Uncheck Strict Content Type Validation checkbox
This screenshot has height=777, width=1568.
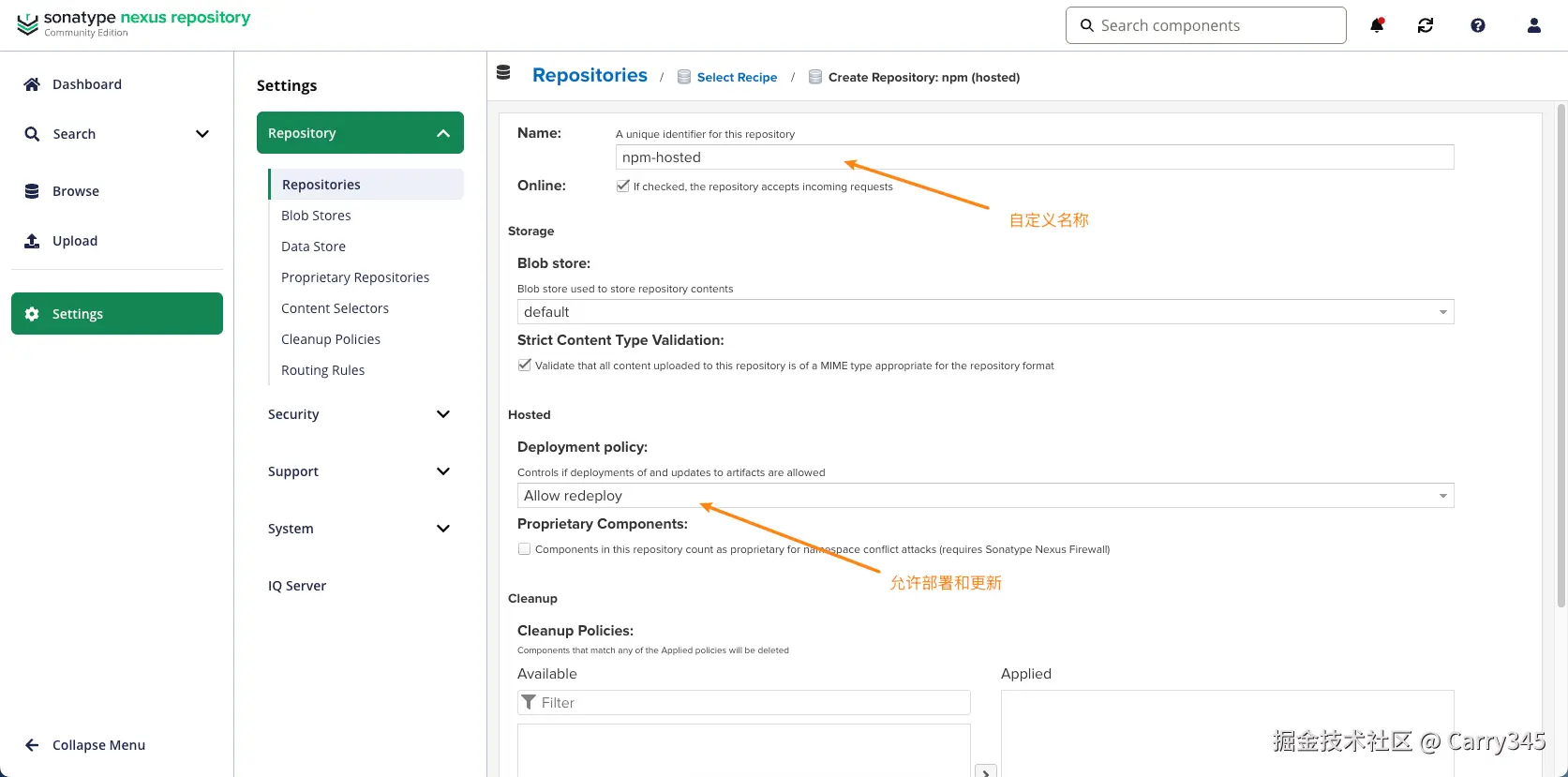pyautogui.click(x=525, y=365)
